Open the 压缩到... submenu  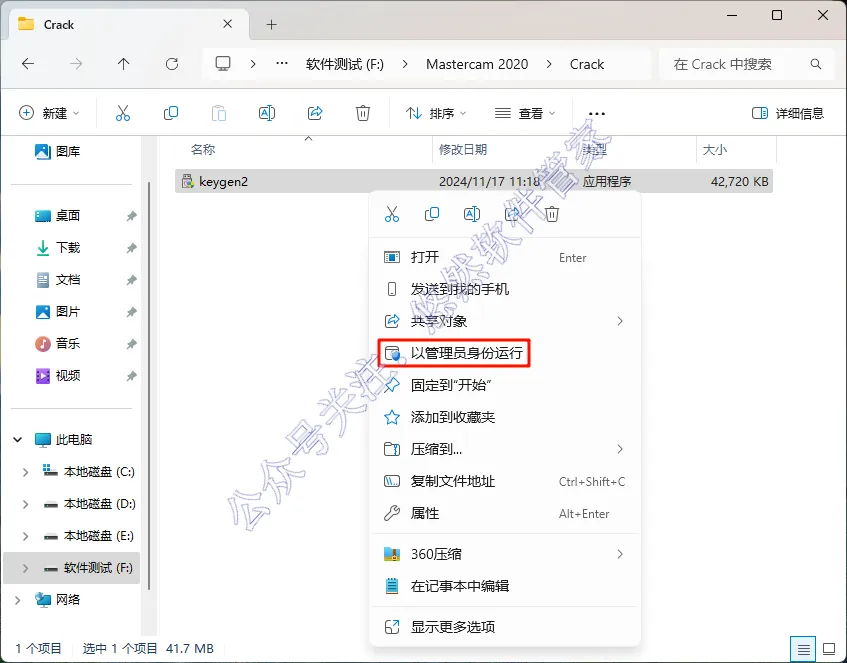click(505, 449)
